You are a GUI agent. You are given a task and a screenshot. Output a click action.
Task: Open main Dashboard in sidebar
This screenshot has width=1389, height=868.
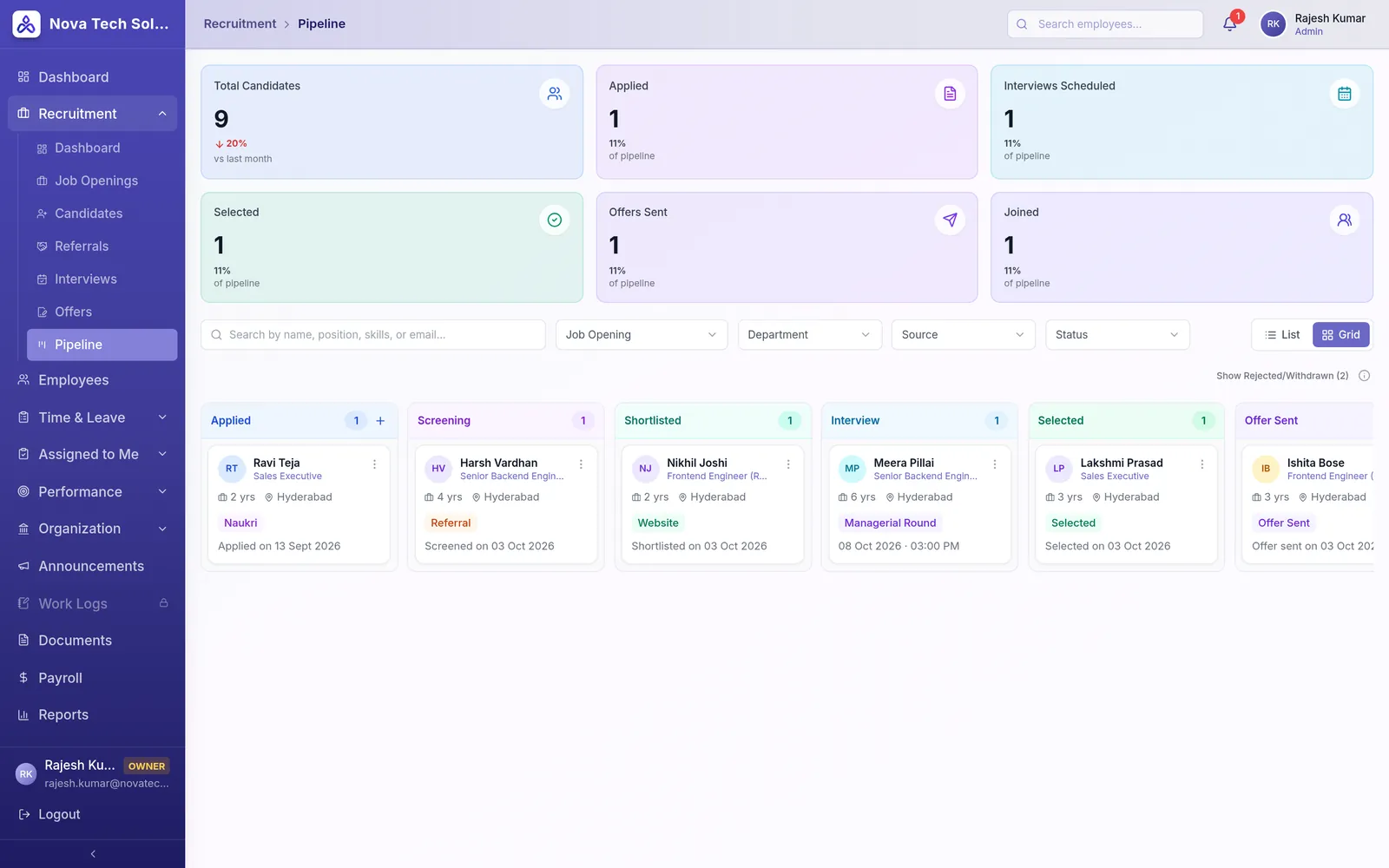coord(92,77)
